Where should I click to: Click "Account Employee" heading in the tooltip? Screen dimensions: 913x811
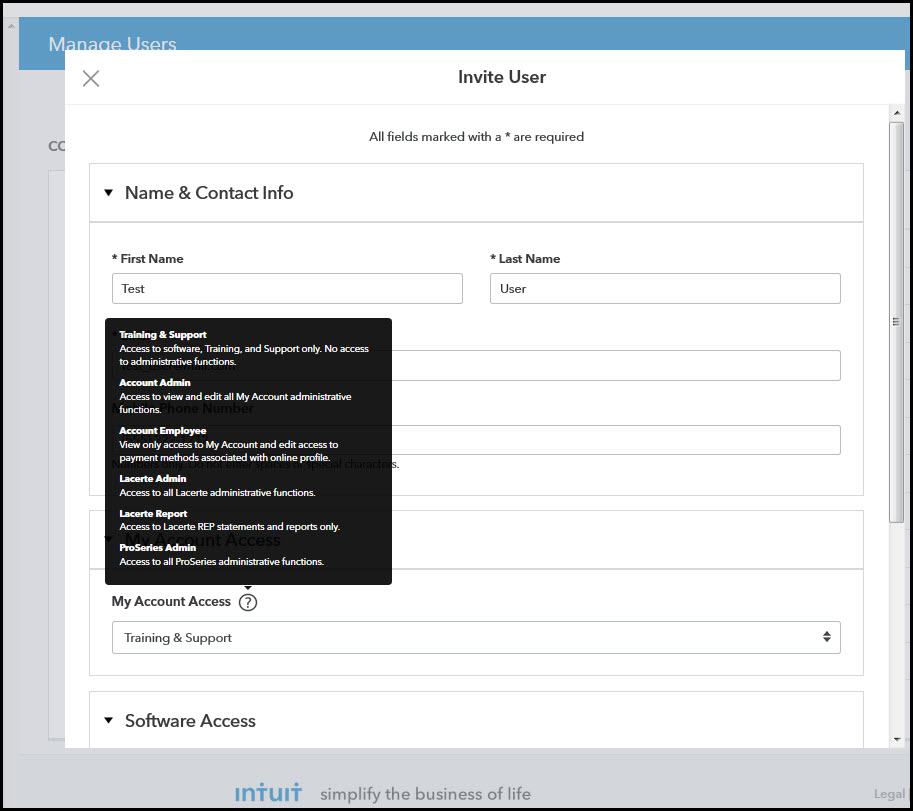pyautogui.click(x=162, y=431)
